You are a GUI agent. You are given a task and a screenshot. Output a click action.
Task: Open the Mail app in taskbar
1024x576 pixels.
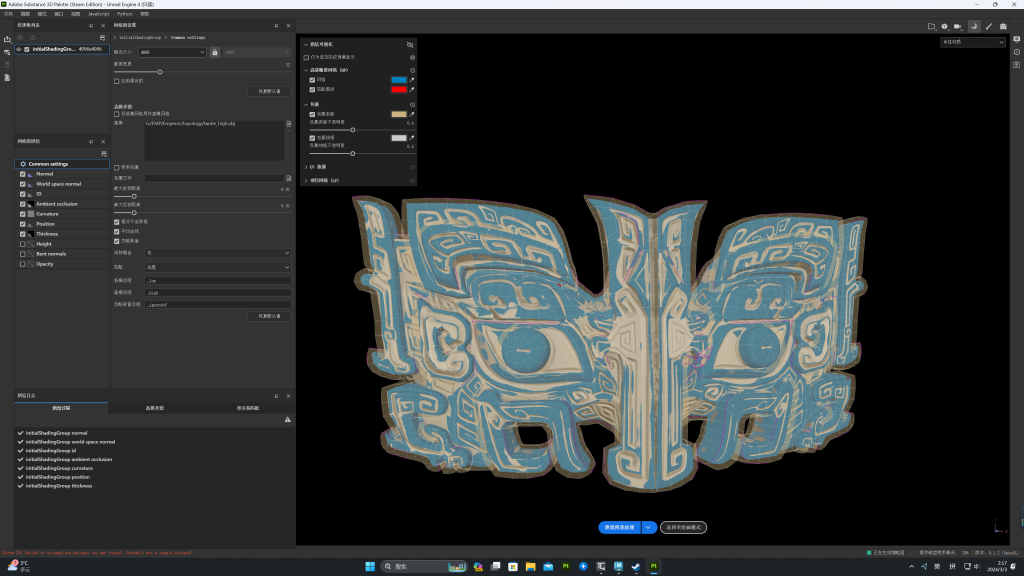548,566
